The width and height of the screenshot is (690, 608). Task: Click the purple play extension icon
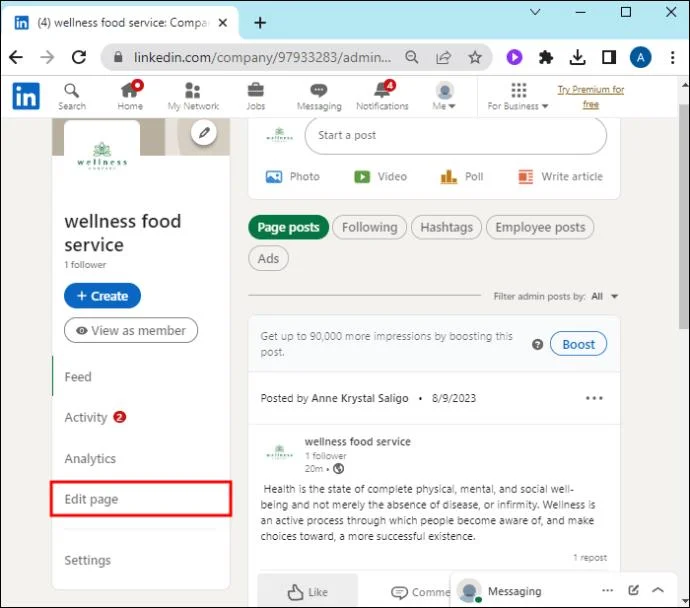[x=514, y=57]
